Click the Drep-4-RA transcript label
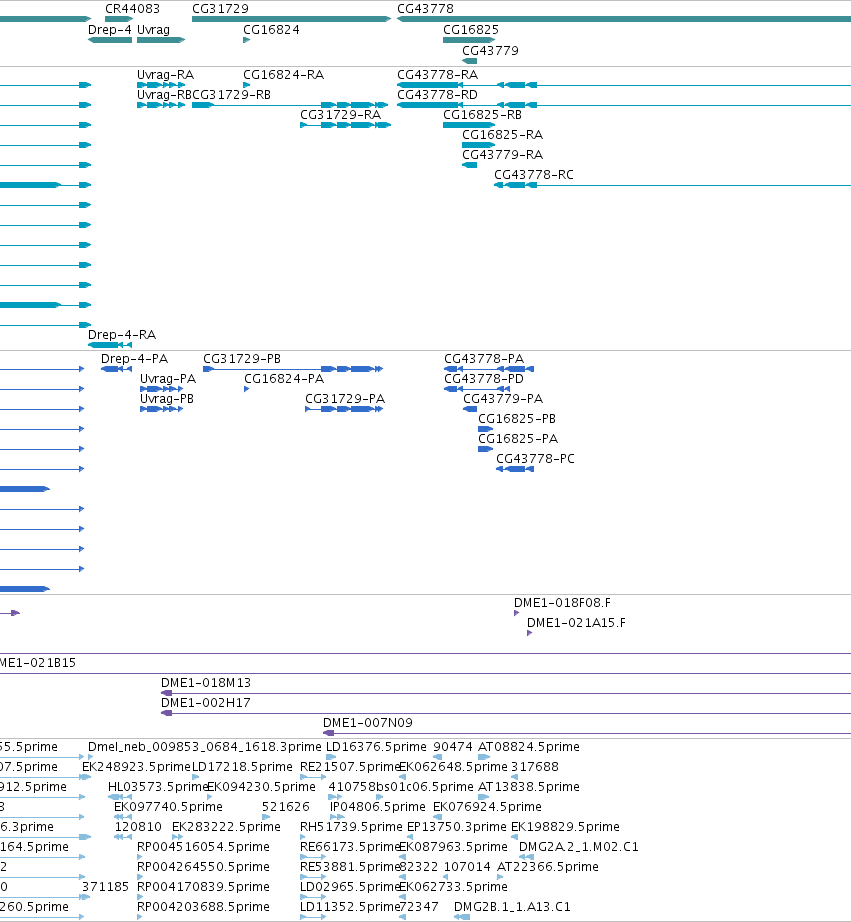 (122, 335)
